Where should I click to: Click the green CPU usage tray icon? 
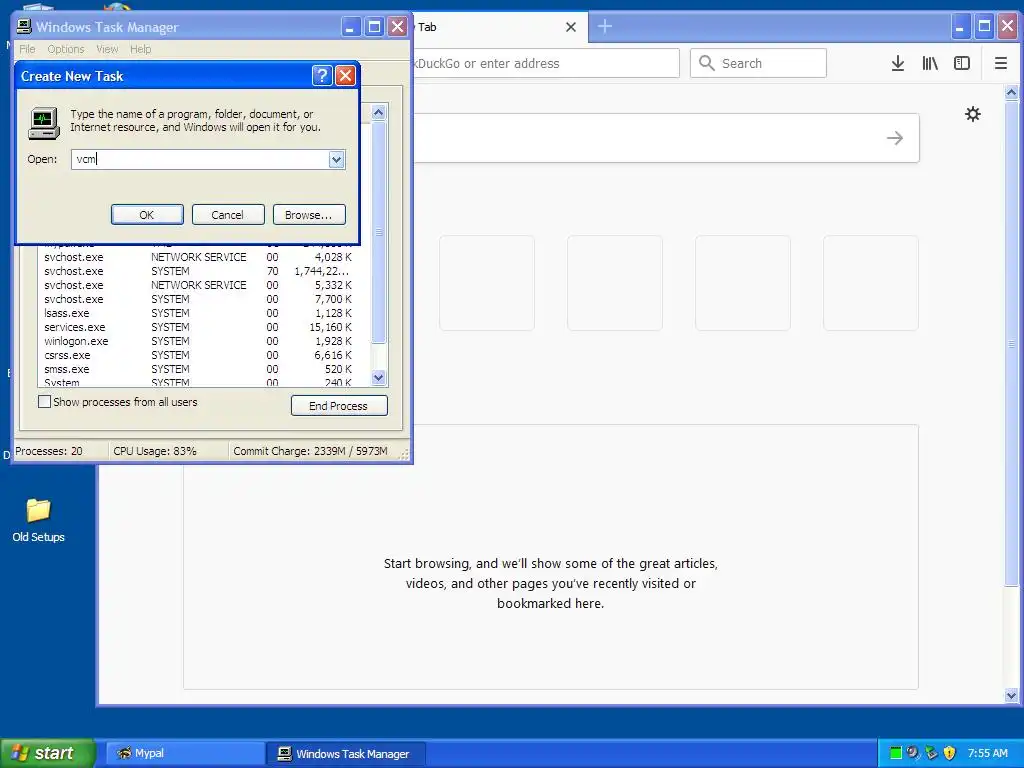pyautogui.click(x=896, y=753)
